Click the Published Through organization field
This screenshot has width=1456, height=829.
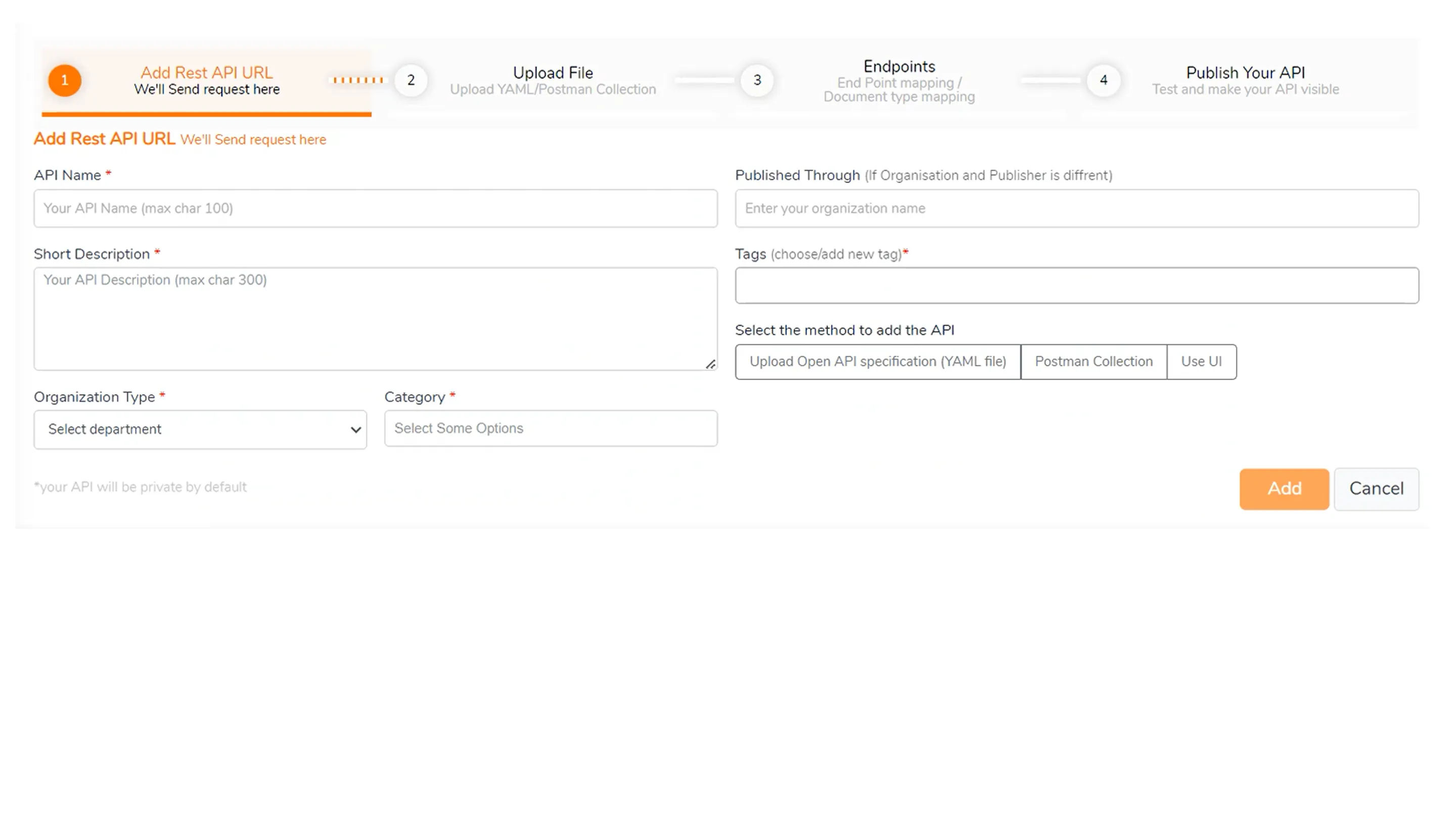pyautogui.click(x=1076, y=208)
